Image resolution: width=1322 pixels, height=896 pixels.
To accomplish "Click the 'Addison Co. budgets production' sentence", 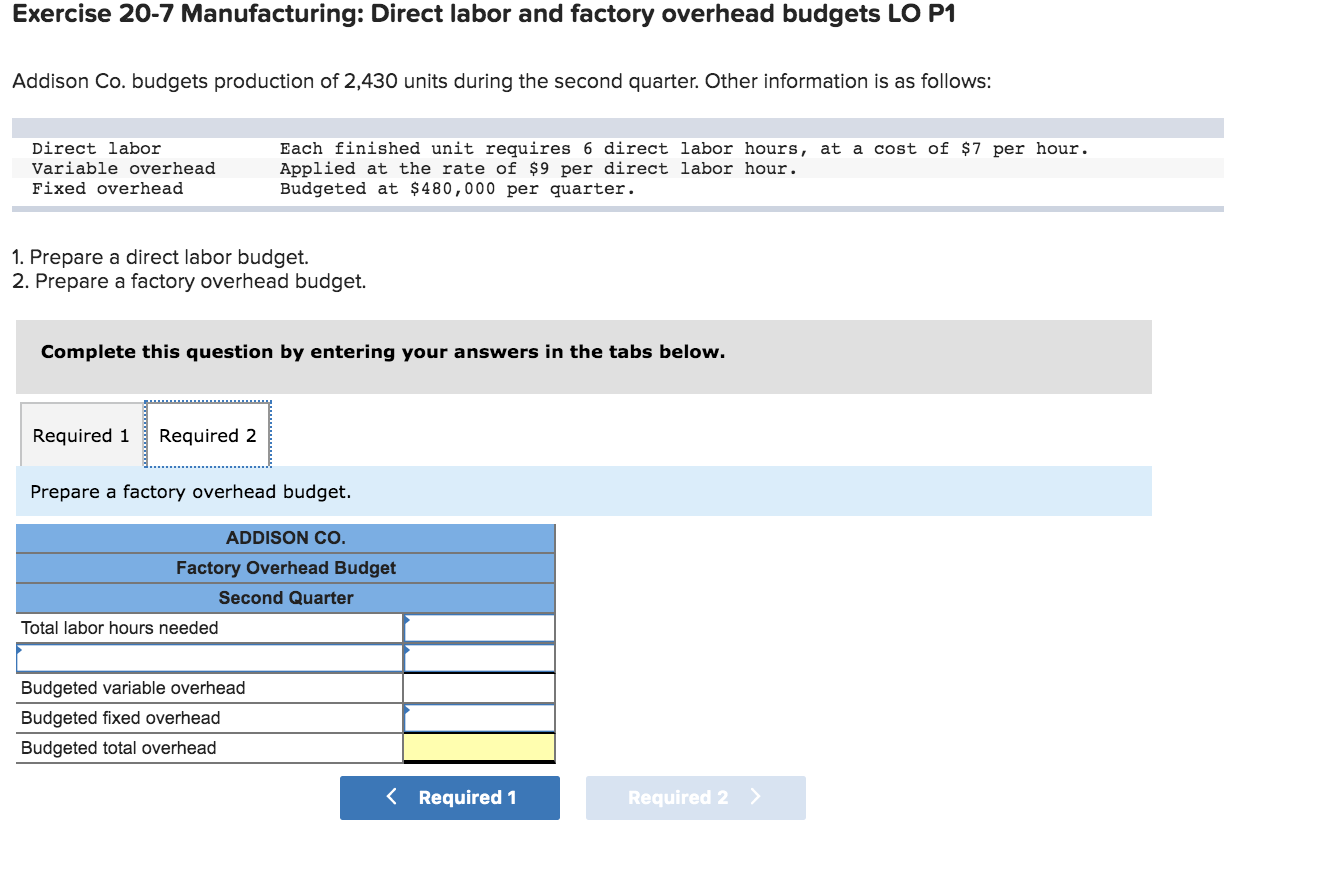I will (502, 81).
